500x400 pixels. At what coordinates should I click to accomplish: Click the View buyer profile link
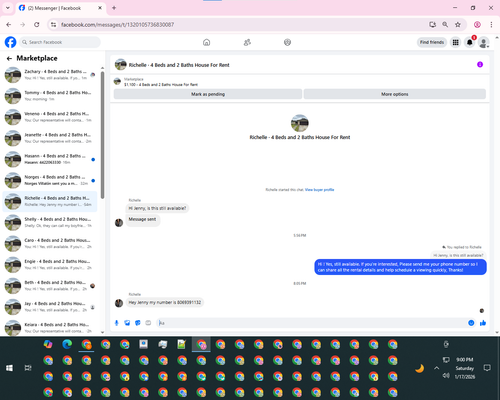click(319, 190)
